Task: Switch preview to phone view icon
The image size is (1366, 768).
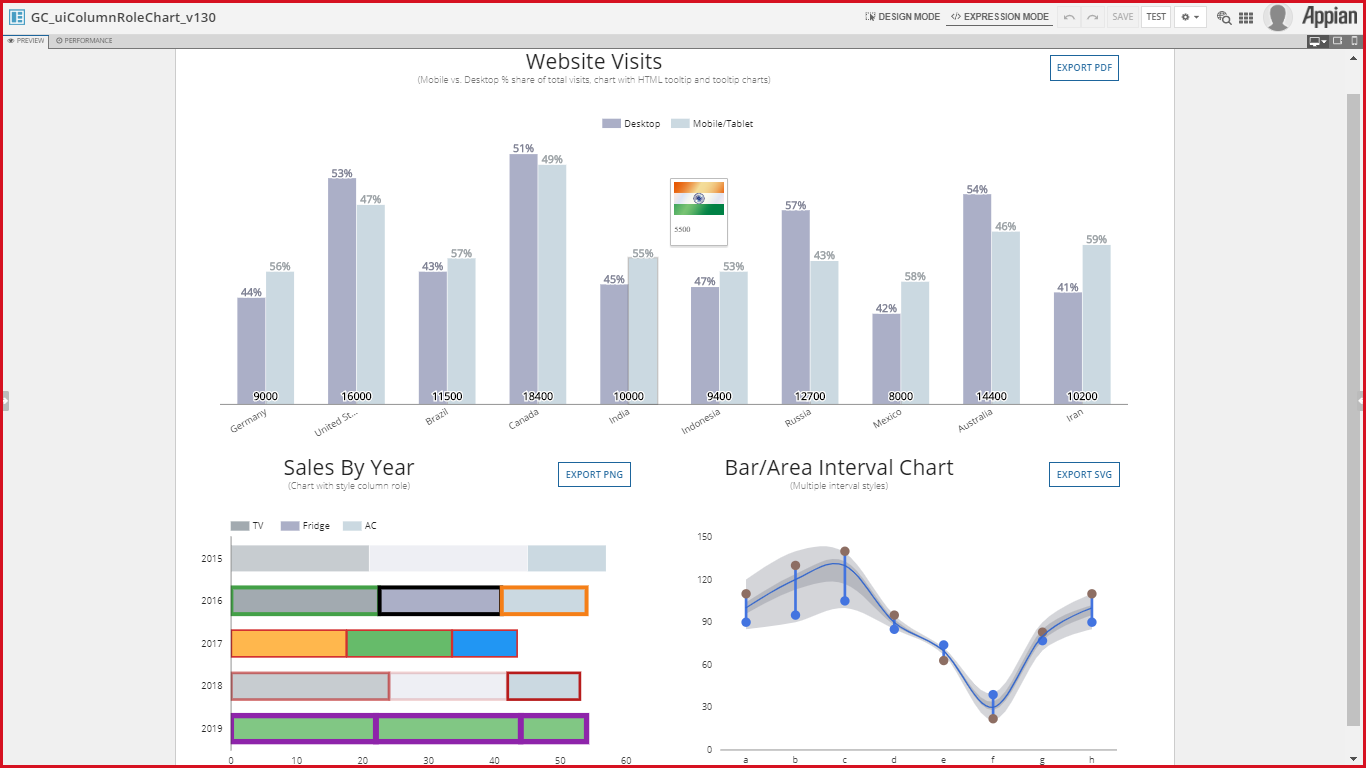Action: (x=1354, y=41)
